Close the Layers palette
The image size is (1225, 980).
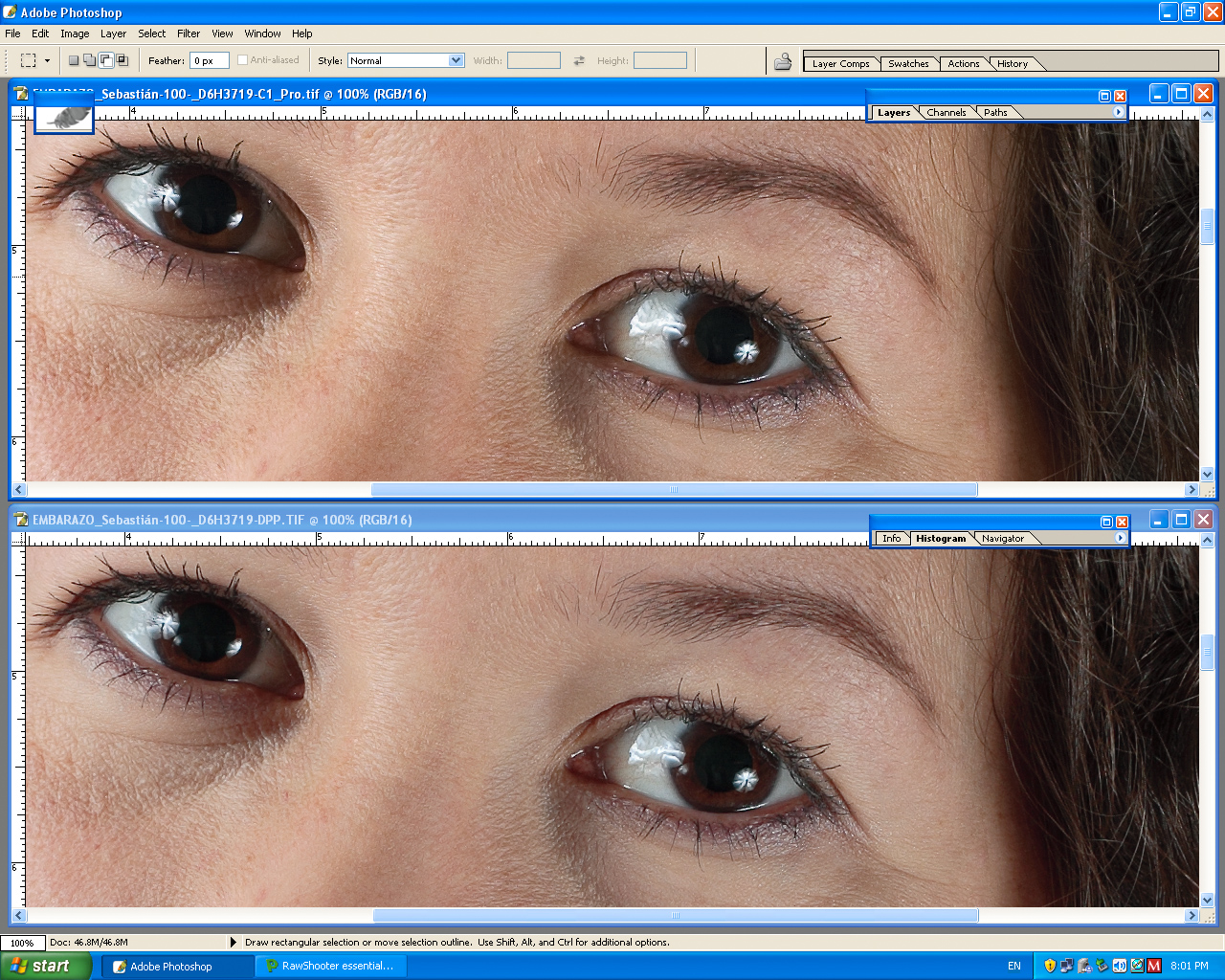click(1120, 96)
